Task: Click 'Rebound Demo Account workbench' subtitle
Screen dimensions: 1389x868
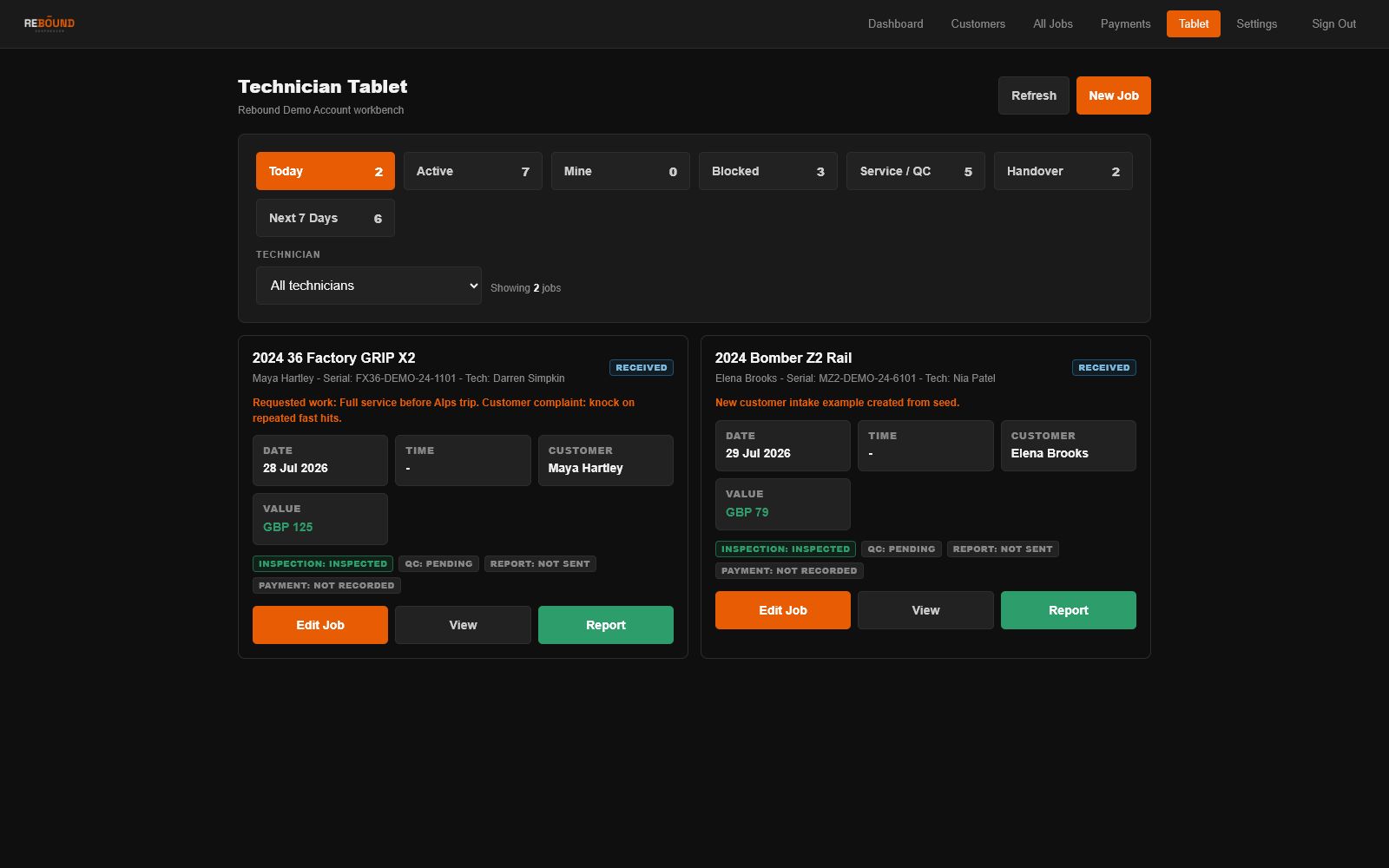Action: pyautogui.click(x=320, y=110)
